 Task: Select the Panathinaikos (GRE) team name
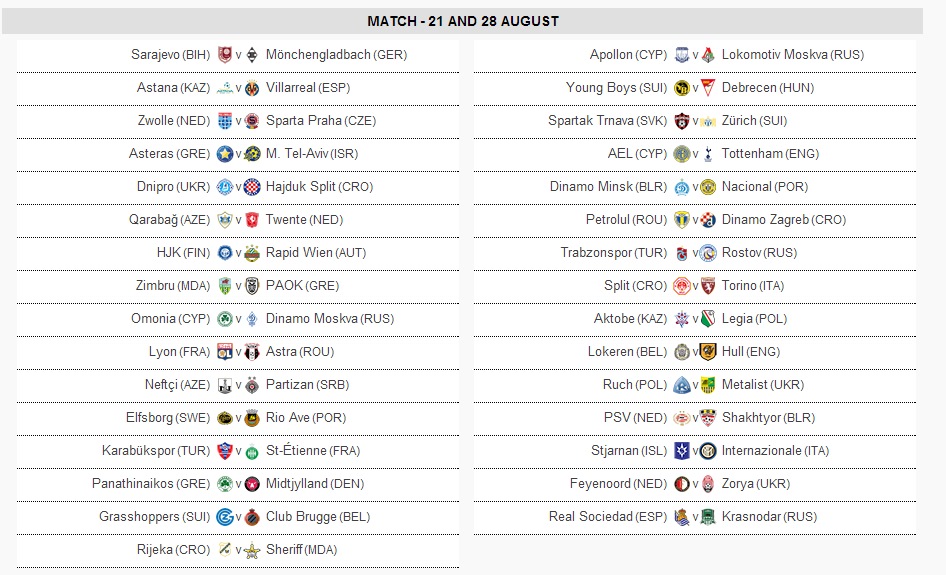click(151, 484)
